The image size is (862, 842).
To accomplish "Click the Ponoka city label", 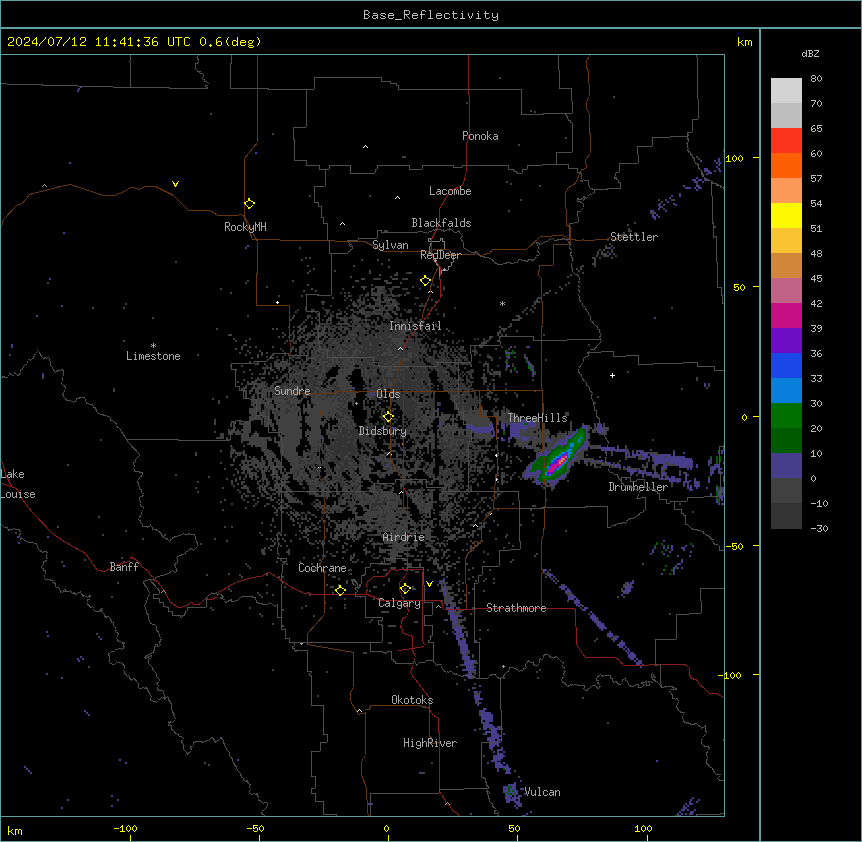I will point(480,136).
